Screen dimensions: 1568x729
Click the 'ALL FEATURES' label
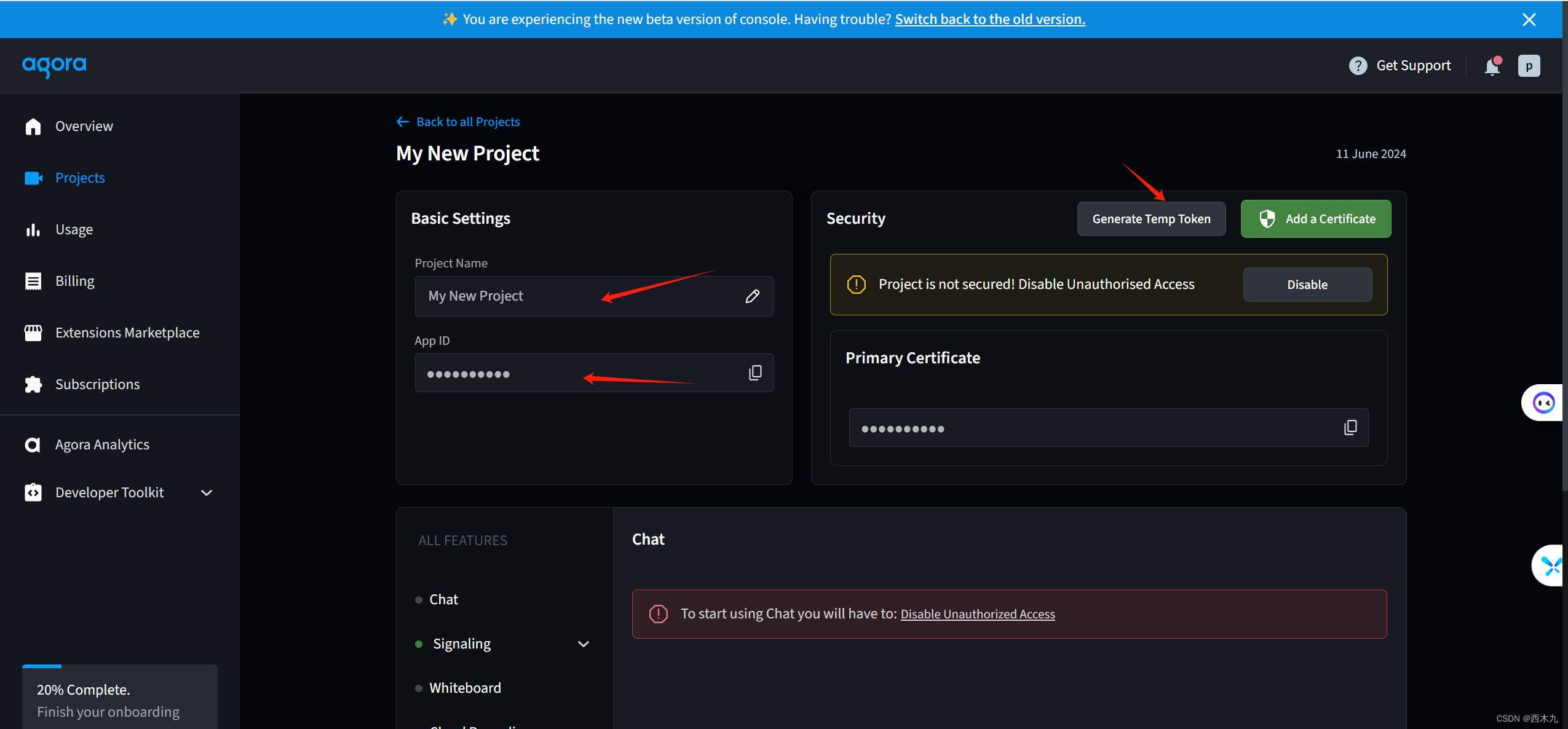[462, 540]
